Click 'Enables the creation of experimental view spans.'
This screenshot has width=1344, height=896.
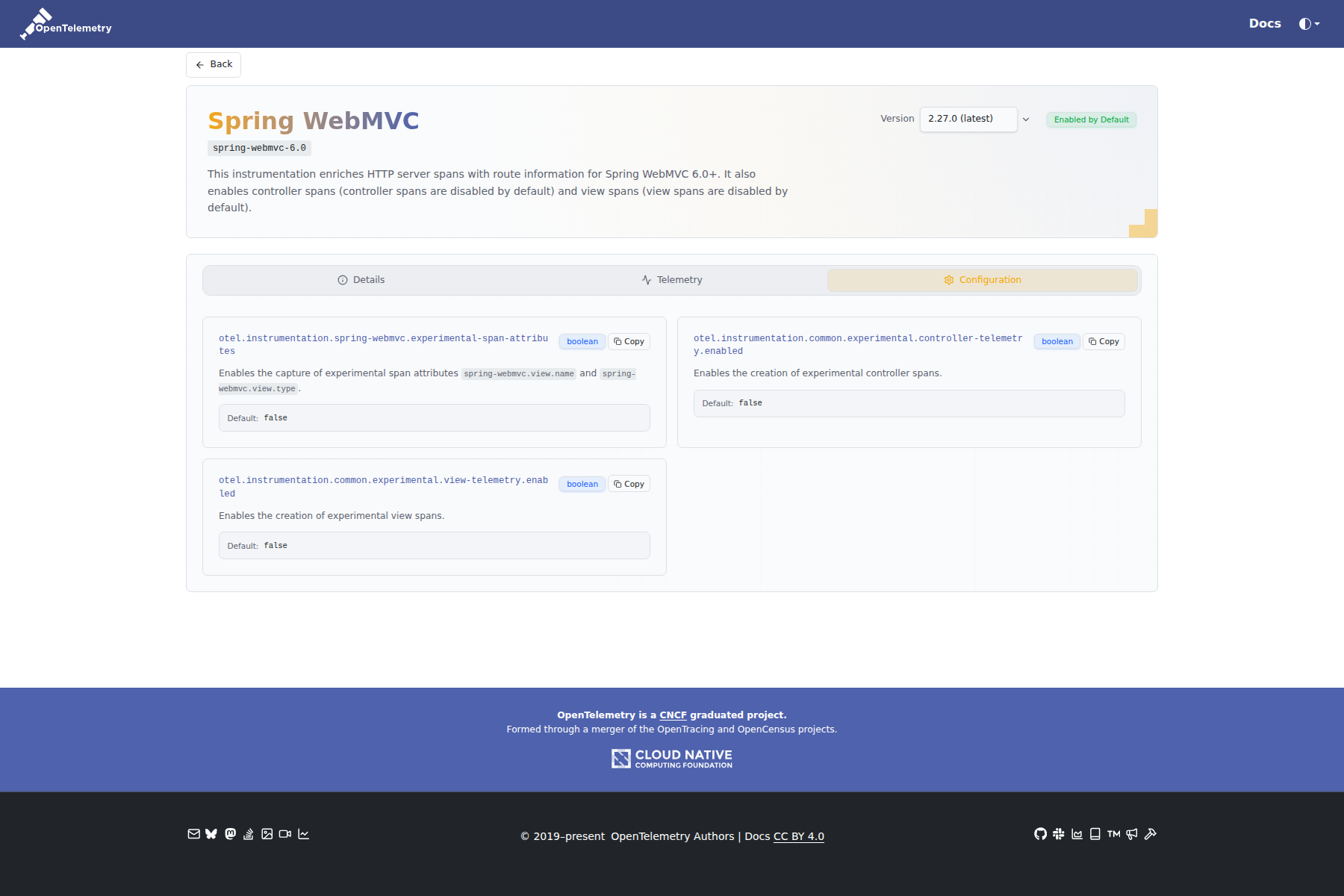(x=332, y=516)
